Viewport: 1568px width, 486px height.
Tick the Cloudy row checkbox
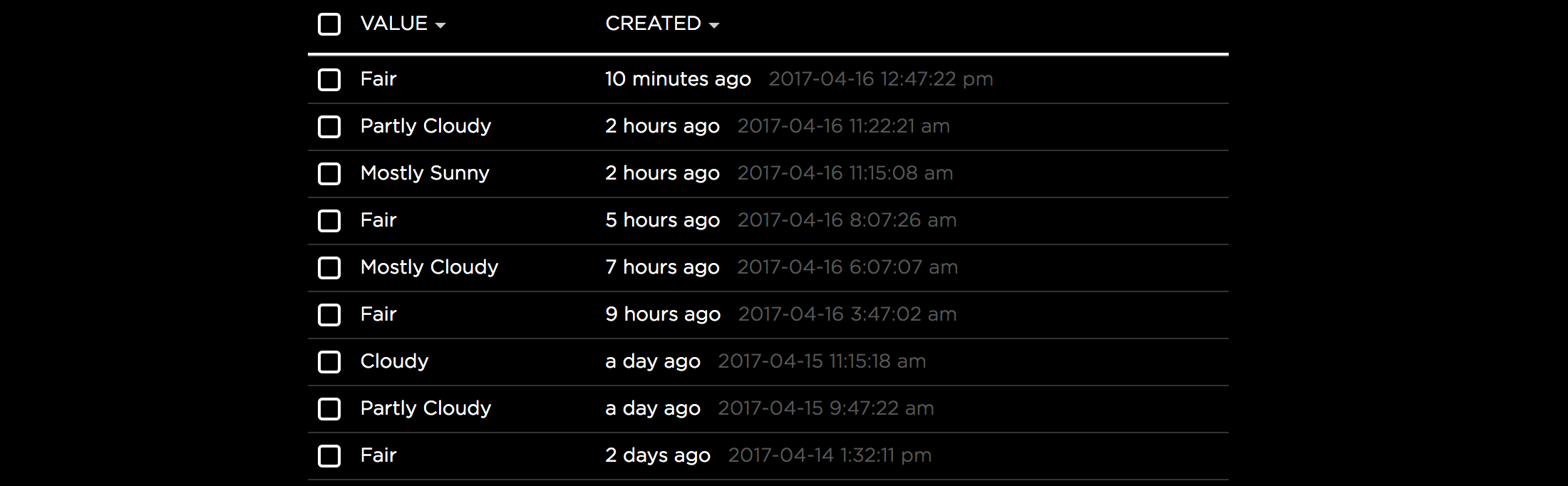(x=329, y=362)
